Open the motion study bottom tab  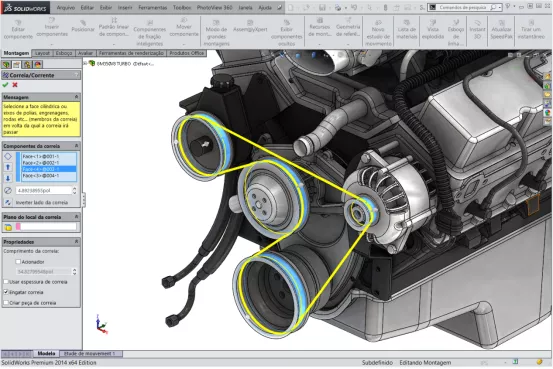pos(91,353)
